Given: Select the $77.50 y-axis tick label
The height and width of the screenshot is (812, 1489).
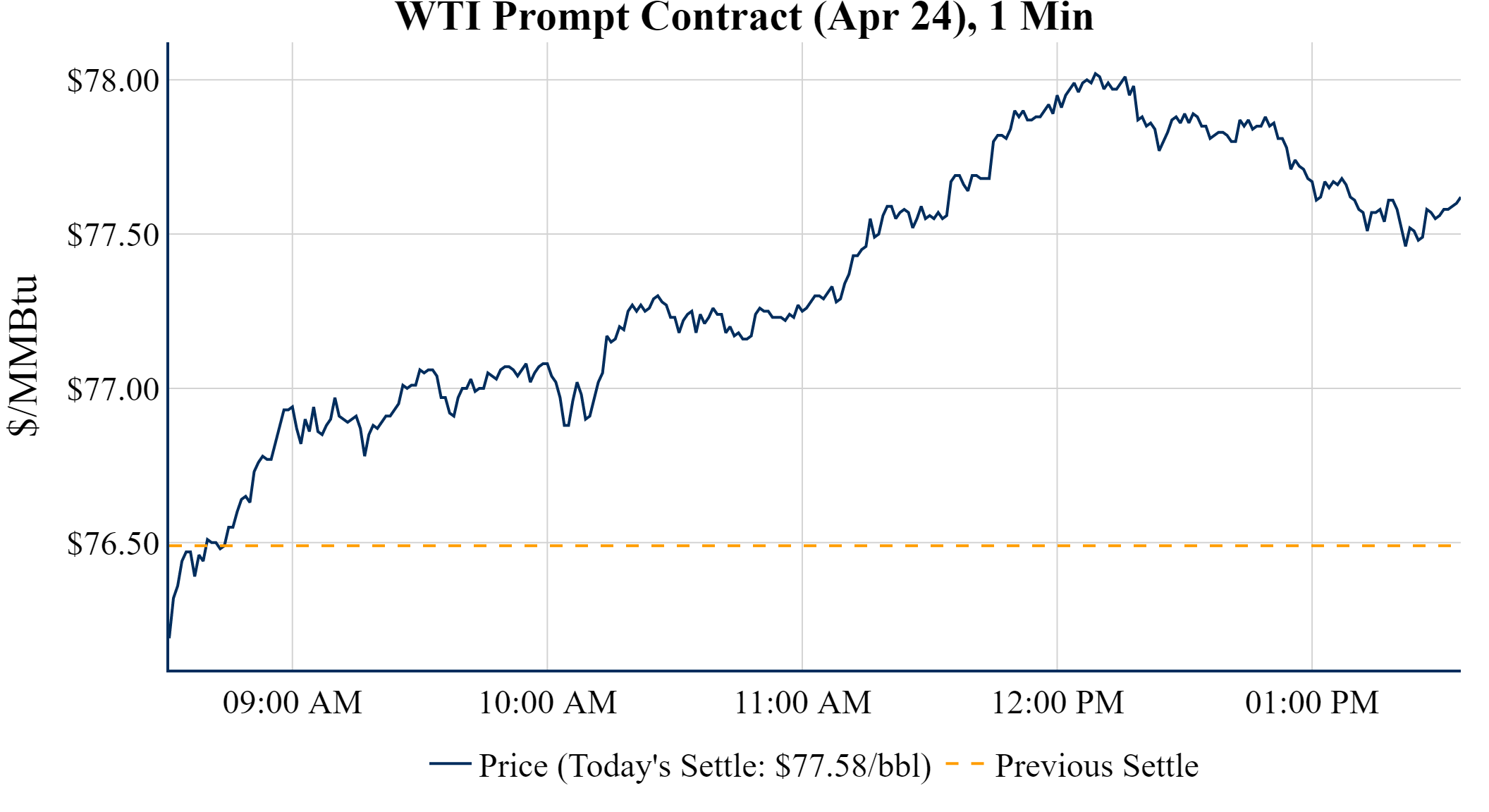Looking at the screenshot, I should tap(114, 235).
